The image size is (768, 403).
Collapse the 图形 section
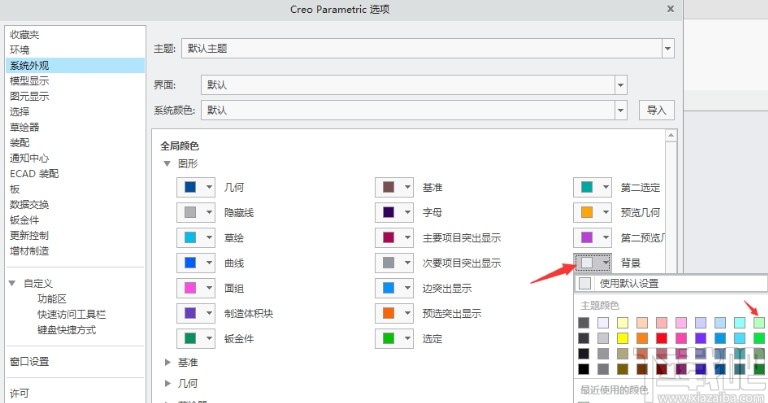coord(167,163)
